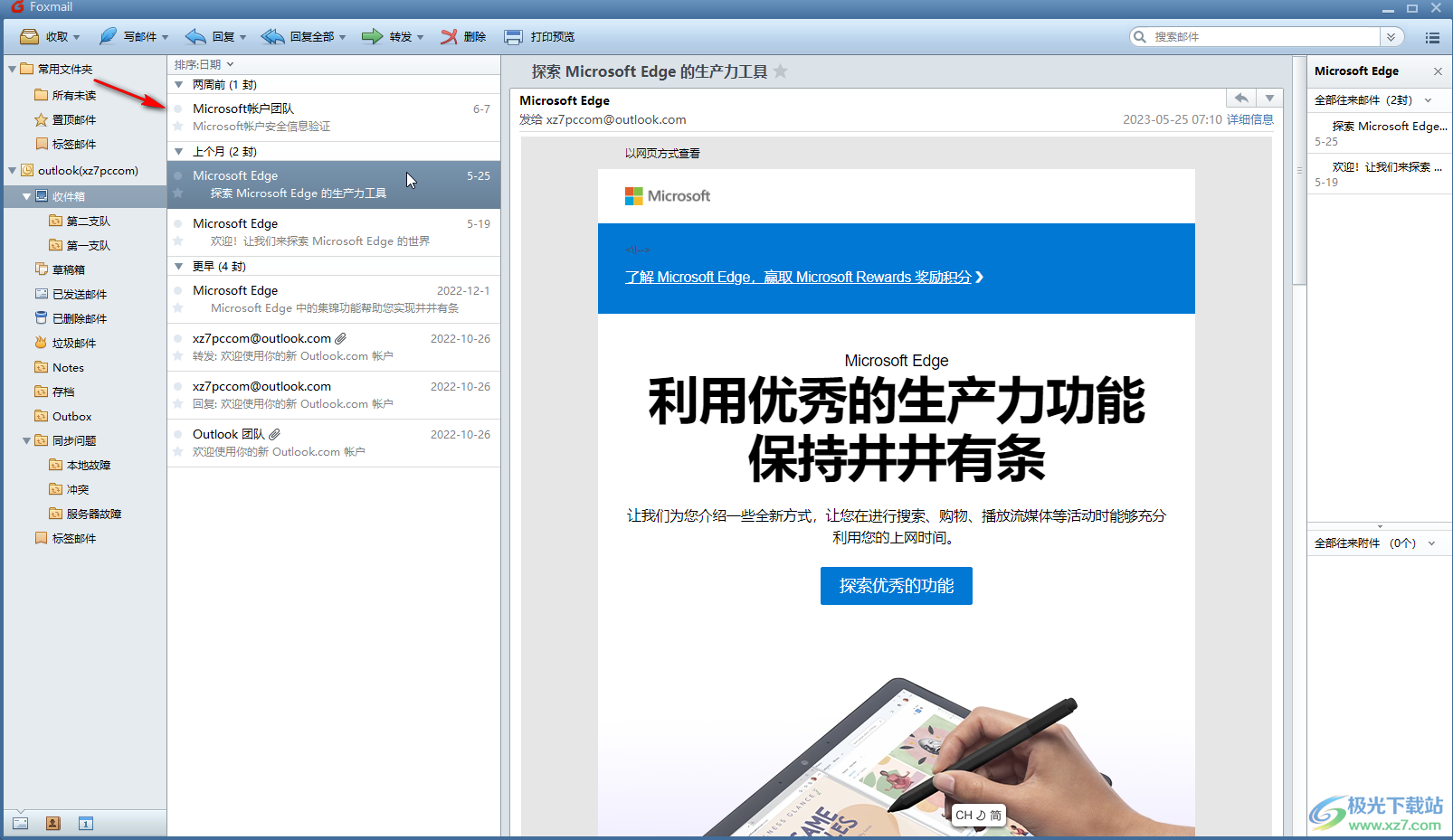Screen dimensions: 1453x840
Task: Select the 冲突 folder
Action: (x=69, y=489)
